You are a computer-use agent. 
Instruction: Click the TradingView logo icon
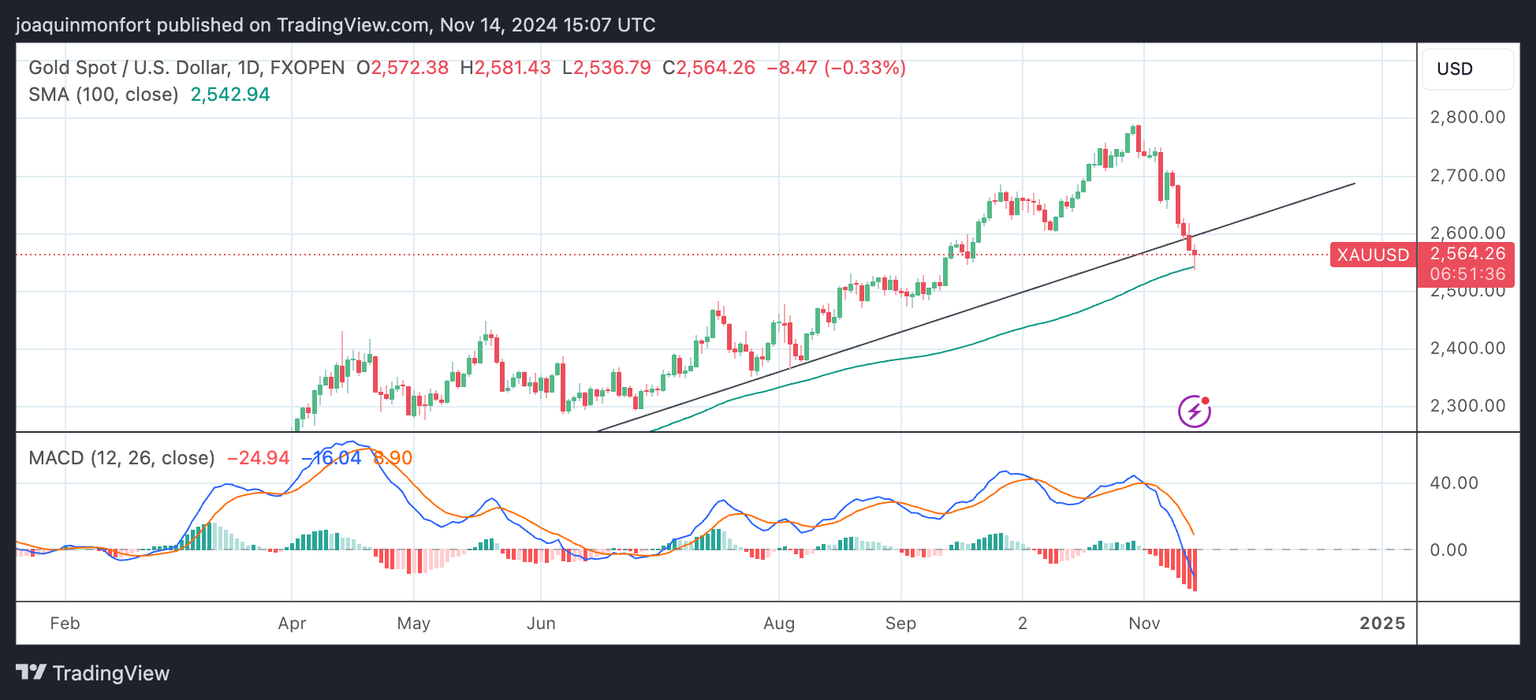click(x=30, y=673)
